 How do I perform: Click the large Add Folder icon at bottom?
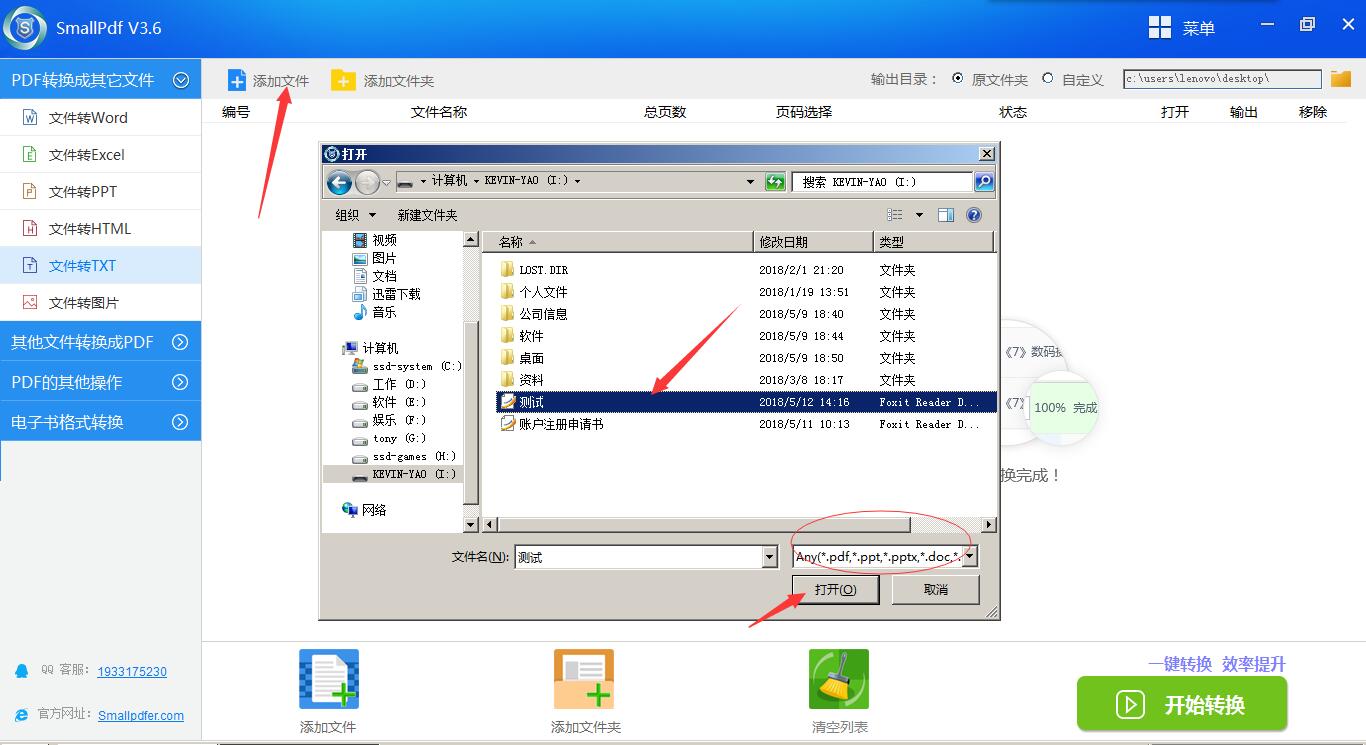pyautogui.click(x=584, y=680)
